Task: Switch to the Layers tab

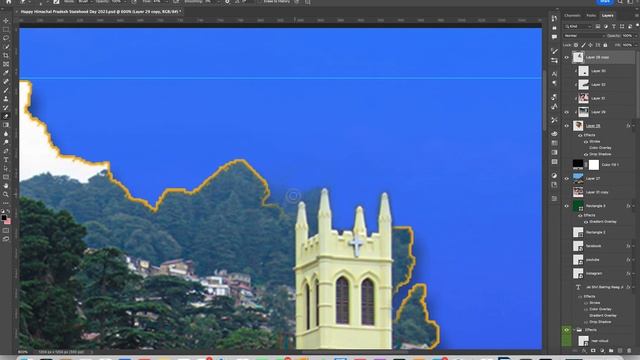Action: pyautogui.click(x=607, y=16)
